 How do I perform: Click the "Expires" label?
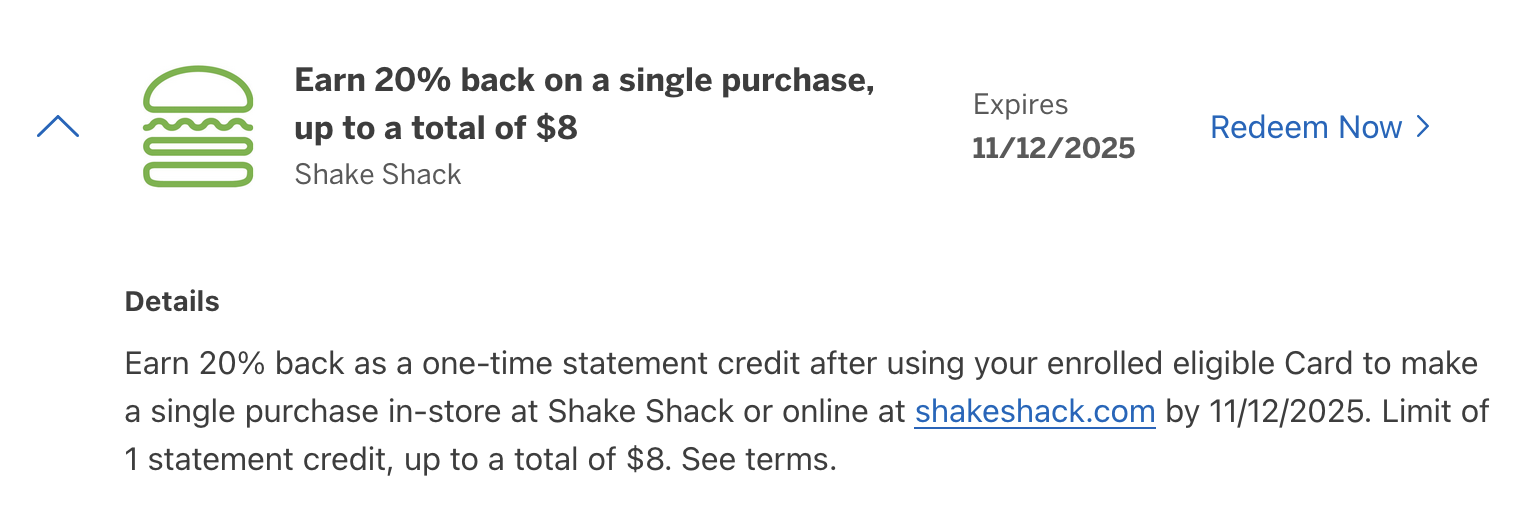(1020, 104)
